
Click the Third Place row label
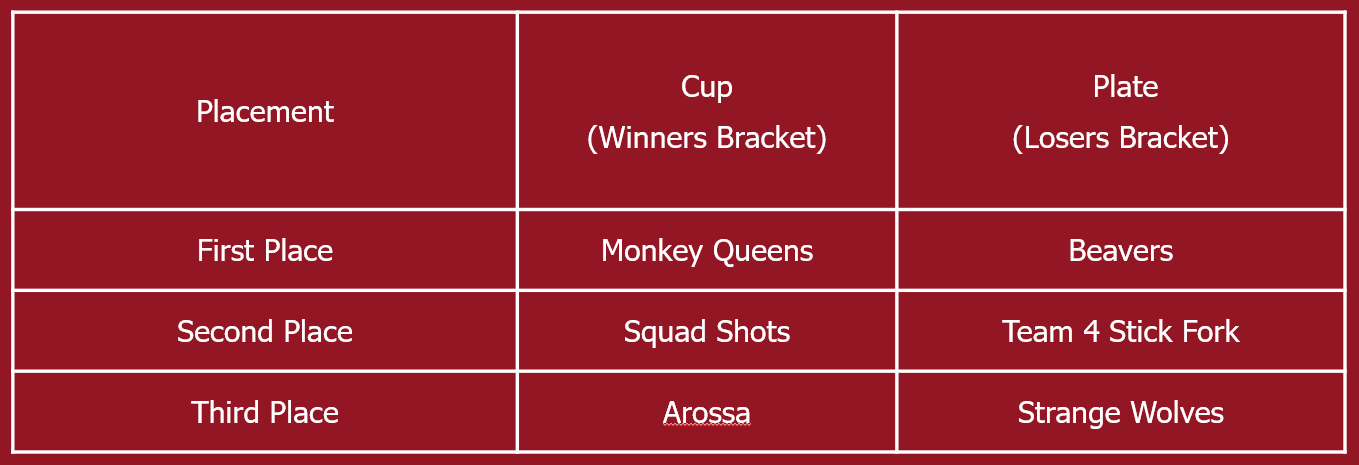(265, 412)
